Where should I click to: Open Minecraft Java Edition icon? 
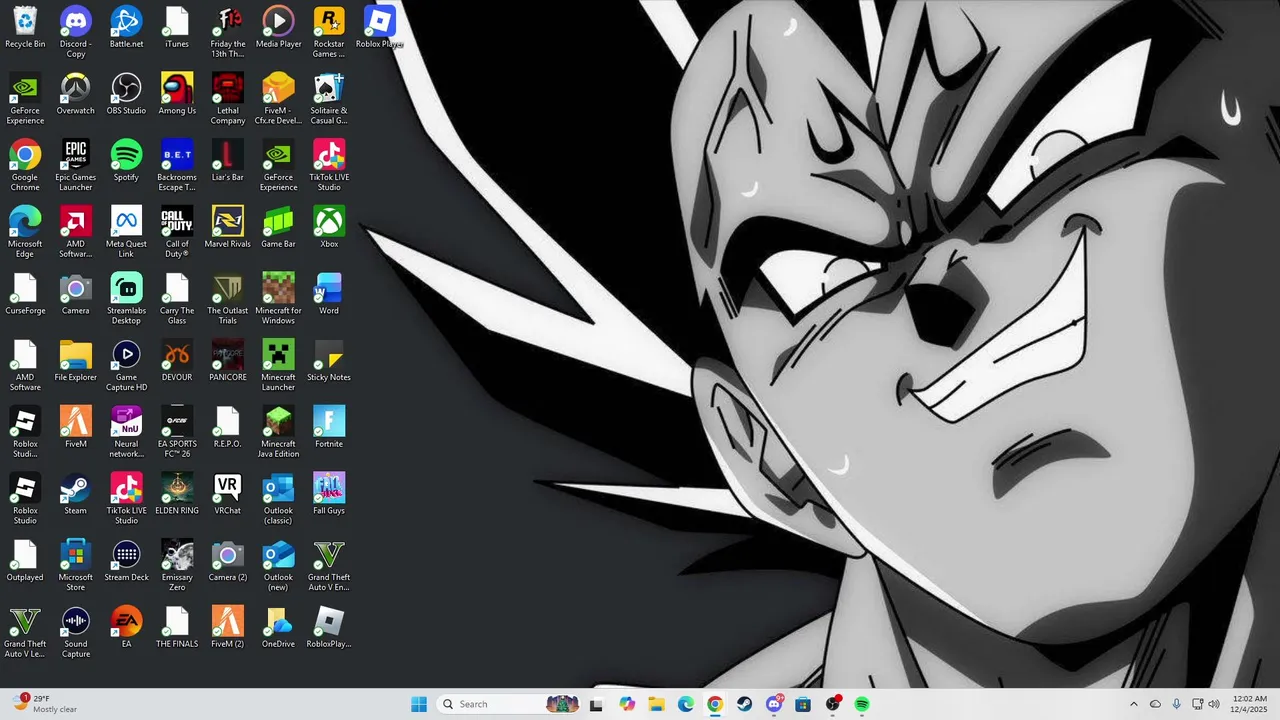coord(278,433)
